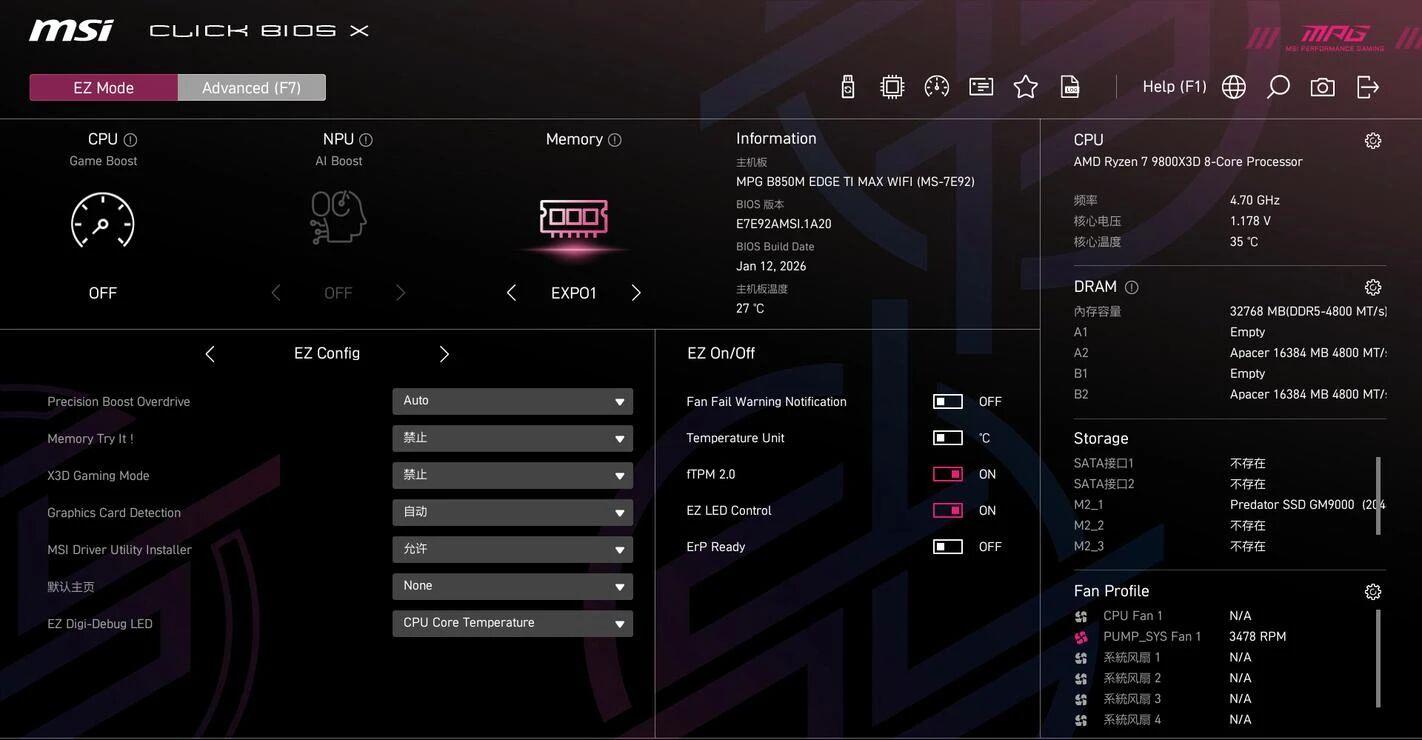Click the EZ On/Off heading
This screenshot has height=740, width=1422.
pos(721,353)
